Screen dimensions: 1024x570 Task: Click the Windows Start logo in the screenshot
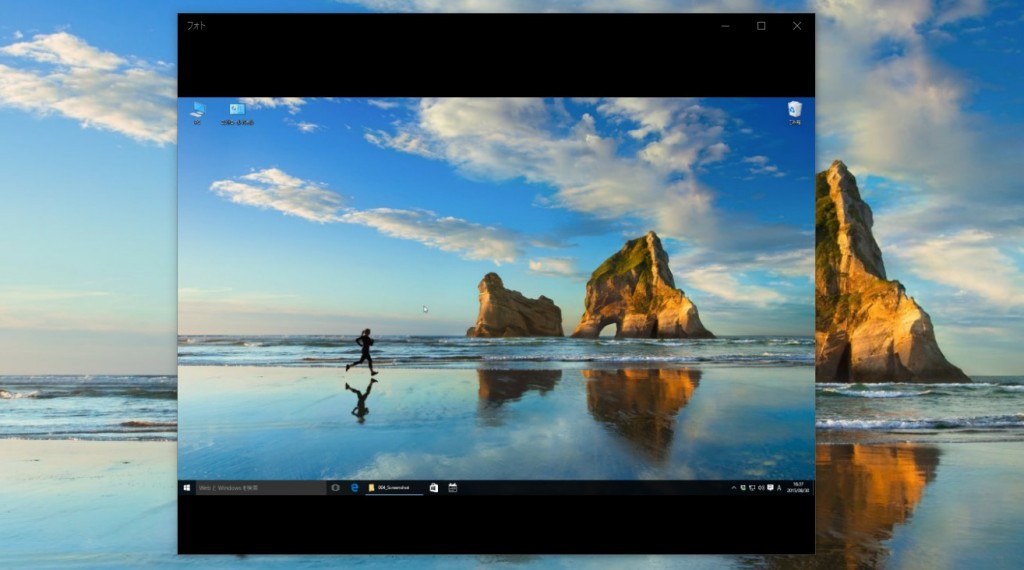click(187, 488)
